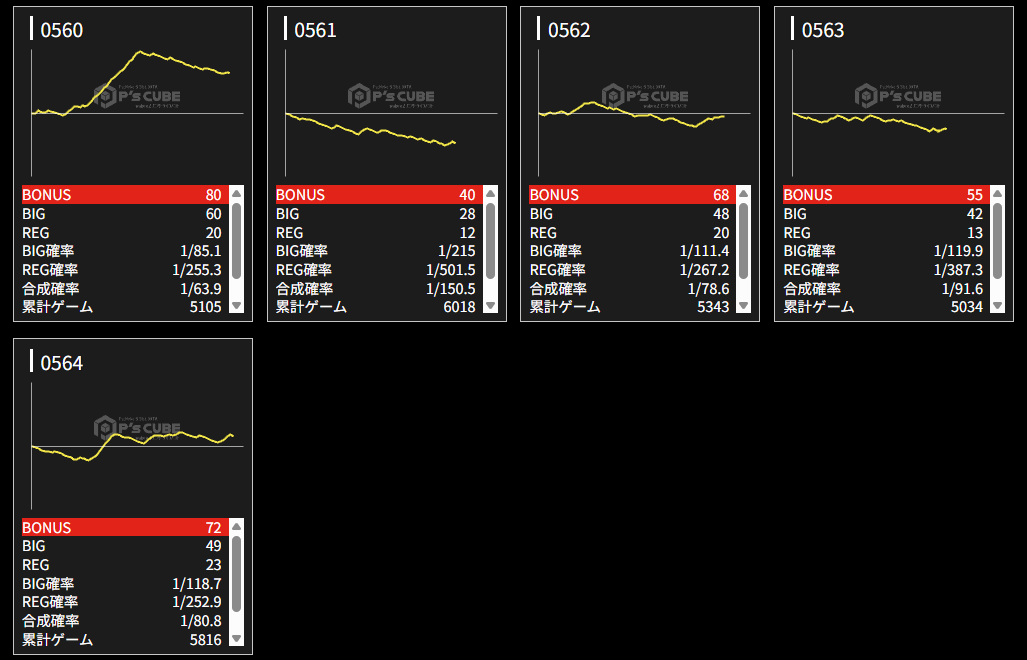
Task: Click REG count 12 in machine 0561
Action: pos(467,233)
